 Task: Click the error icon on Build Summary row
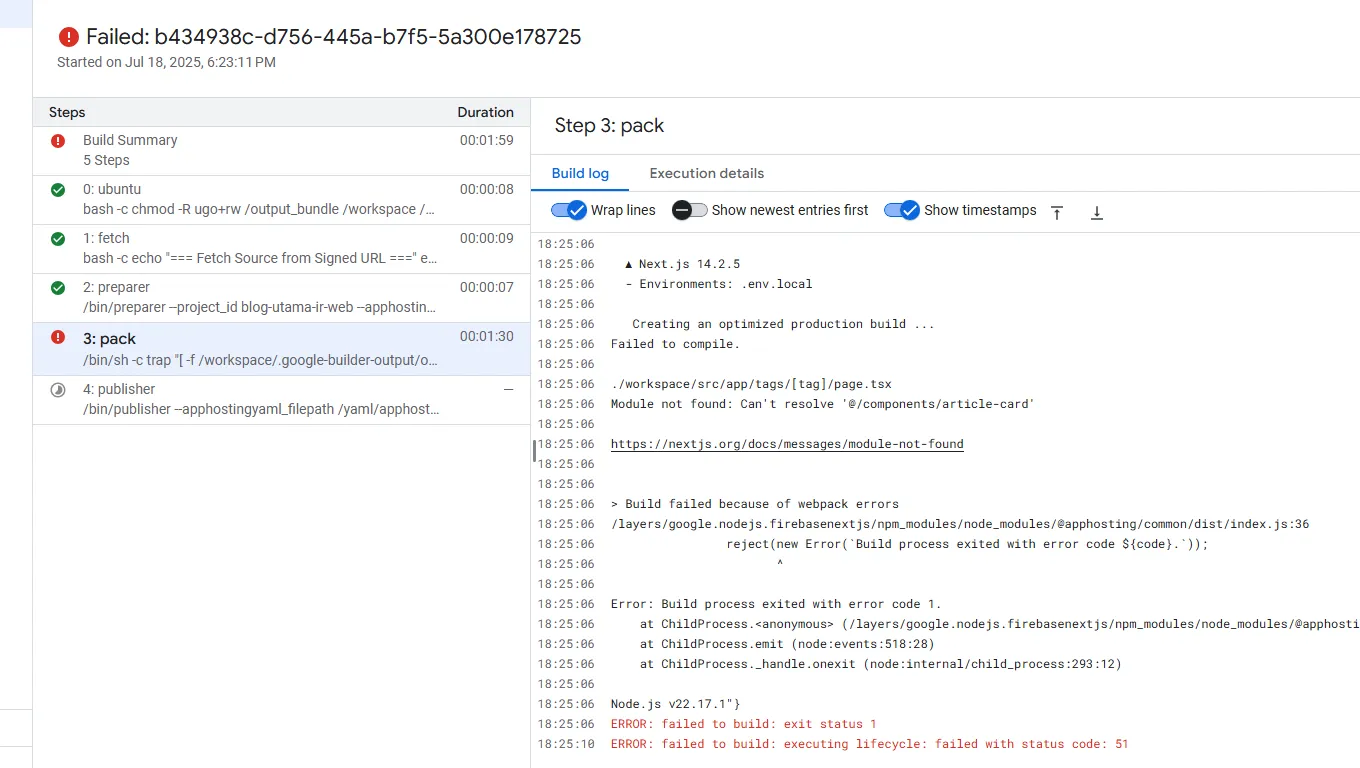click(x=58, y=140)
